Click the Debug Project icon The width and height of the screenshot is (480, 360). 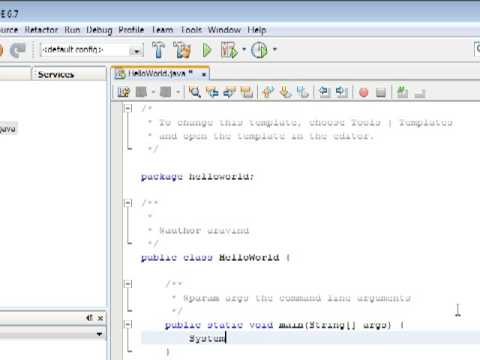[229, 50]
